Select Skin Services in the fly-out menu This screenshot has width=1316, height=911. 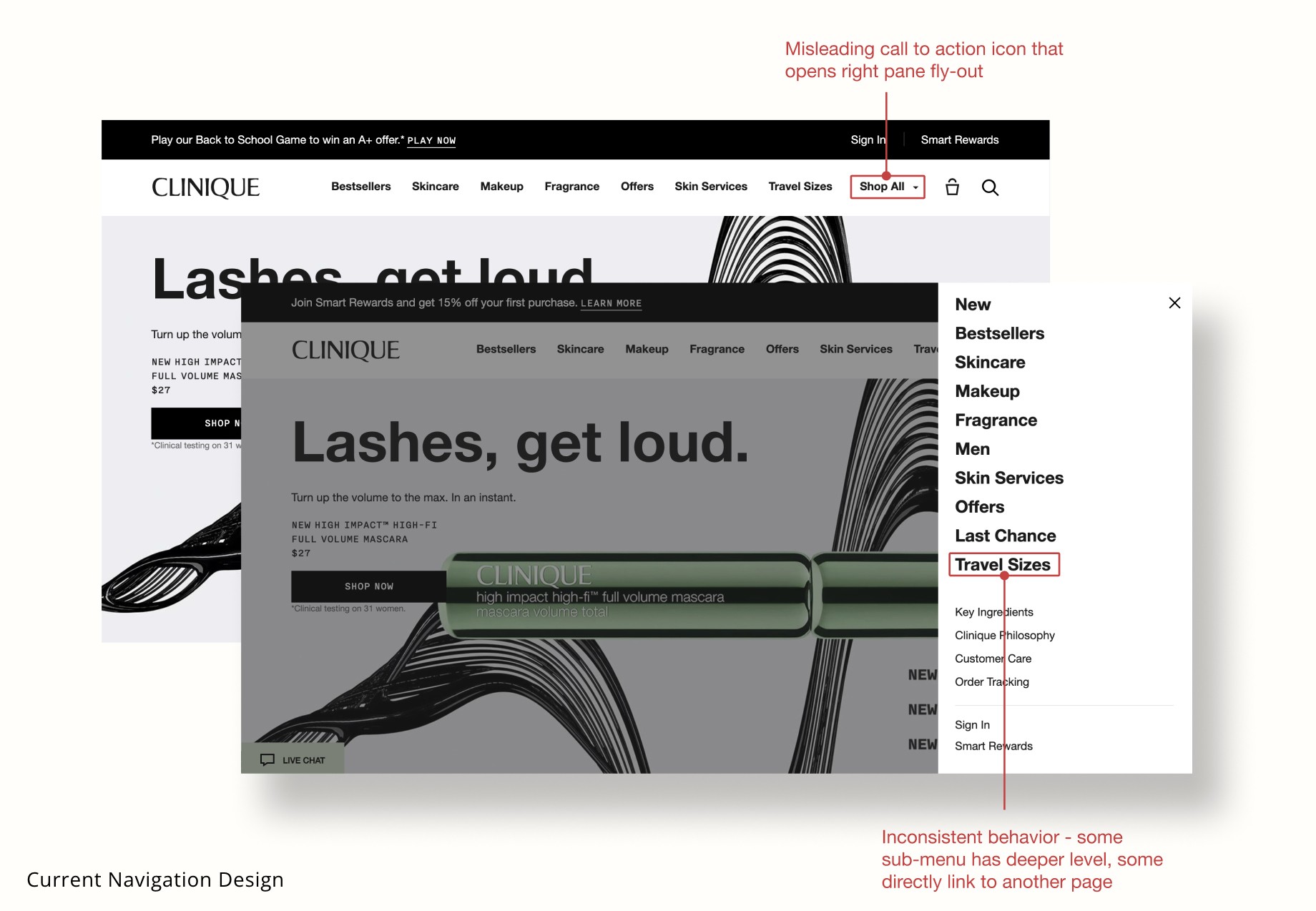[x=1009, y=478]
